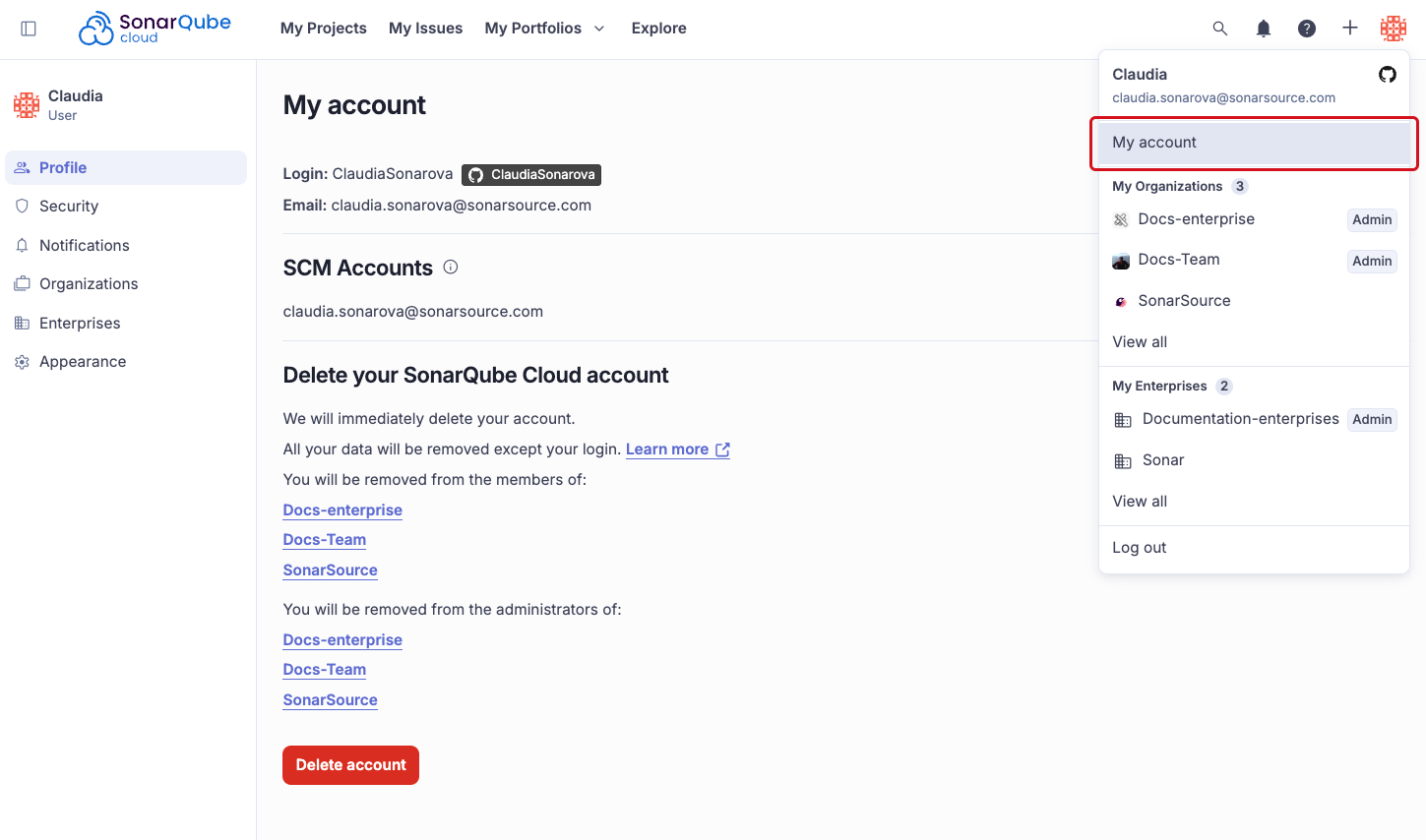Click the Docs-enterprise organization avatar in dropdown
Image resolution: width=1426 pixels, height=840 pixels.
point(1121,220)
